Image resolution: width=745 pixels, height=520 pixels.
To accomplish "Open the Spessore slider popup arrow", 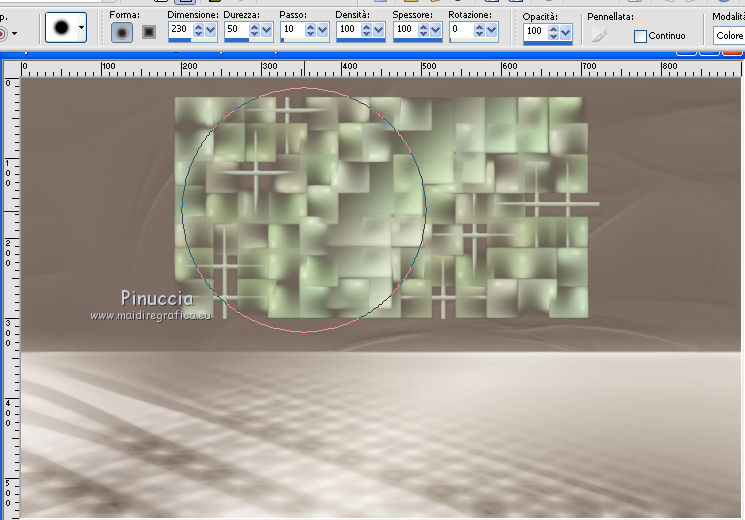I will pos(436,30).
